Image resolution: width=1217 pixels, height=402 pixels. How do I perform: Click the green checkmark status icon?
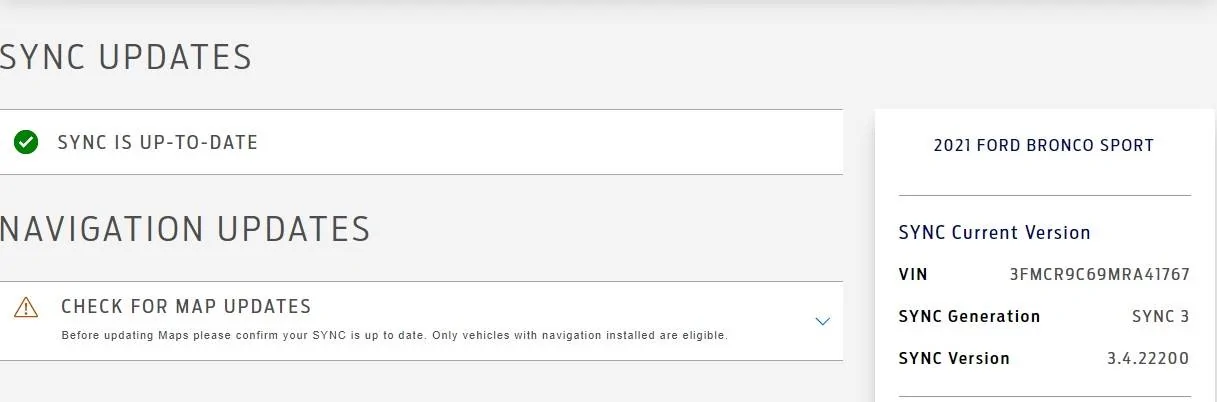(26, 142)
